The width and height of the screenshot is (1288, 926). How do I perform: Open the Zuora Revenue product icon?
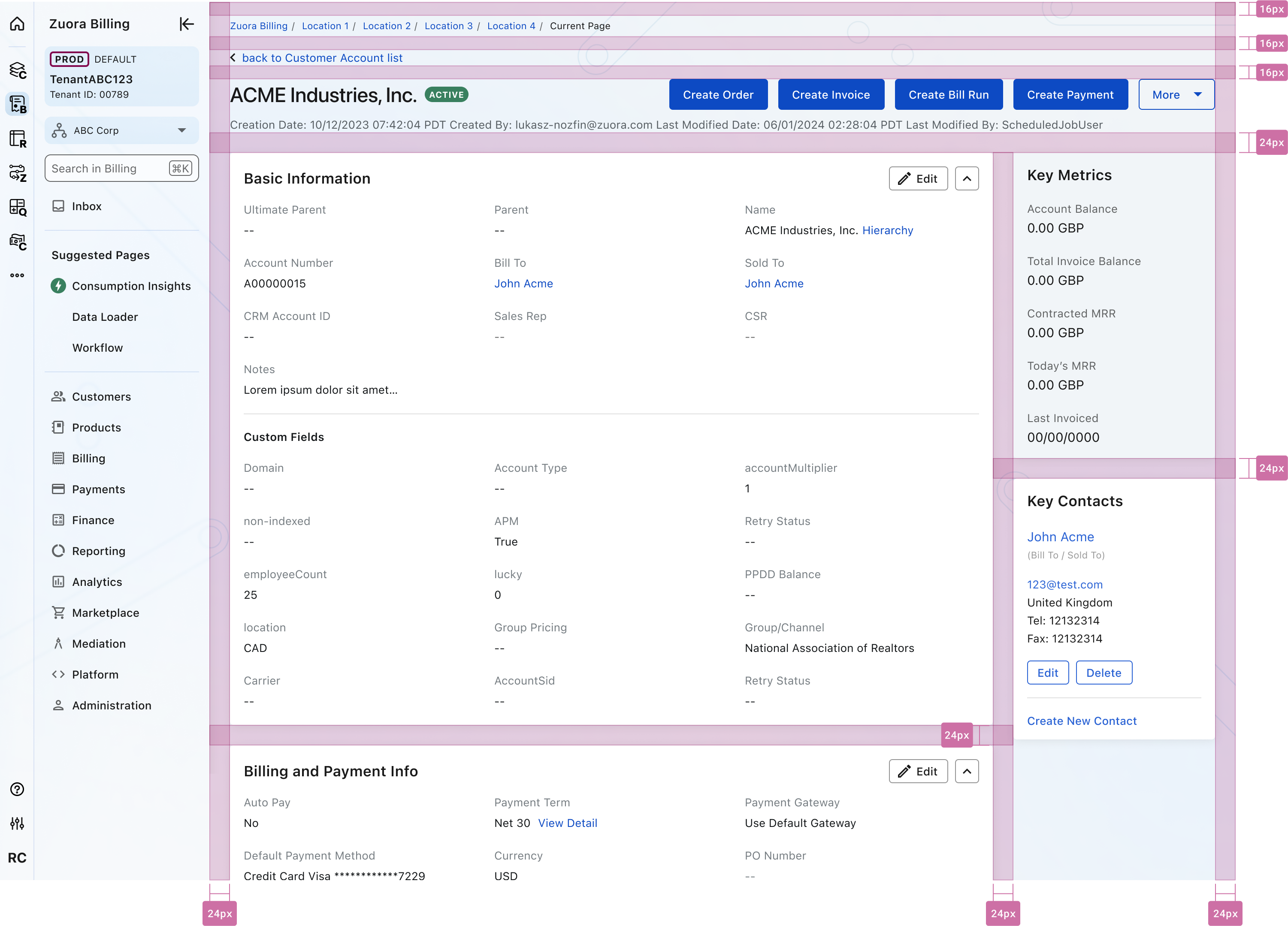[x=17, y=139]
